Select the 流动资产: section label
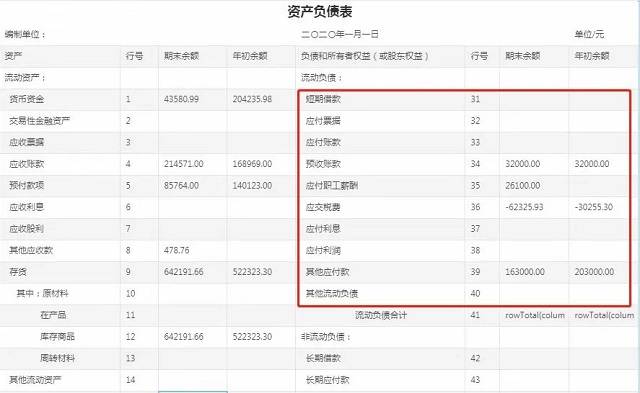 25,78
